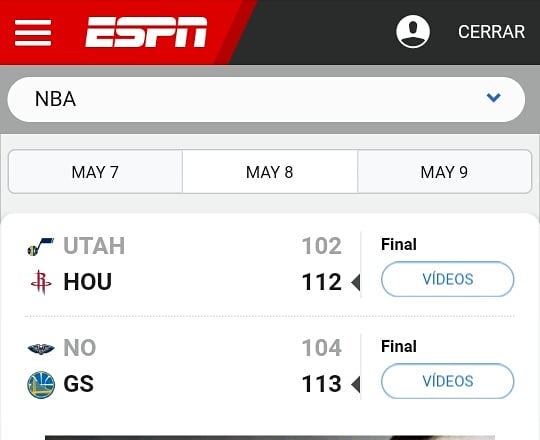
Task: Expand the NBA league dropdown
Action: (x=266, y=99)
